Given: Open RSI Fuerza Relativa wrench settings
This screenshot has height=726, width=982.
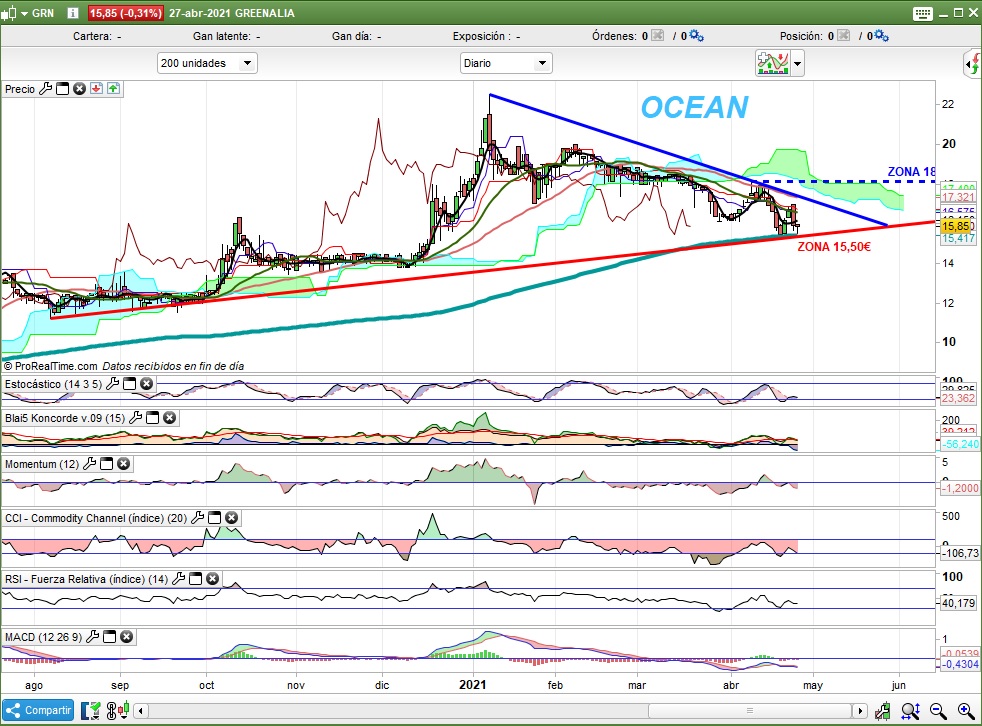Looking at the screenshot, I should point(178,579).
